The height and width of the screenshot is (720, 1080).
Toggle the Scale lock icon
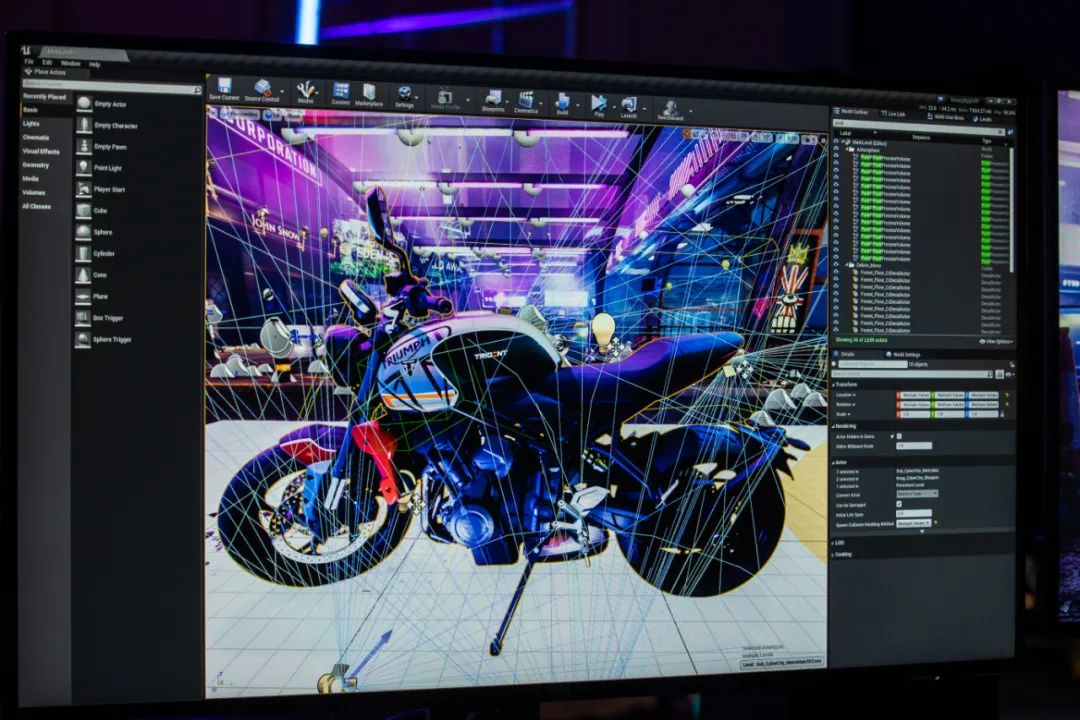point(1002,415)
